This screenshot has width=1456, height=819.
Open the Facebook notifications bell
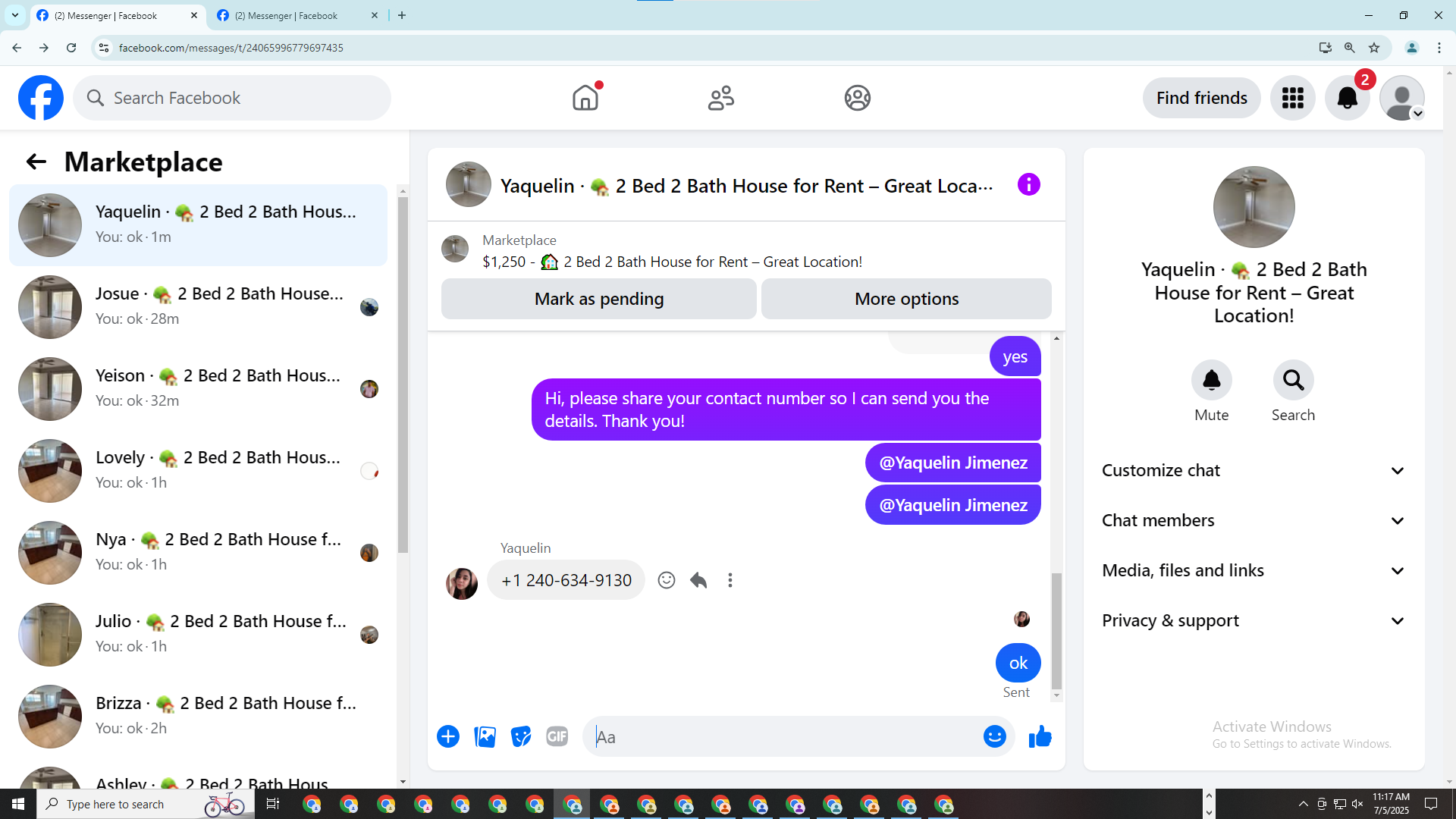pos(1347,98)
